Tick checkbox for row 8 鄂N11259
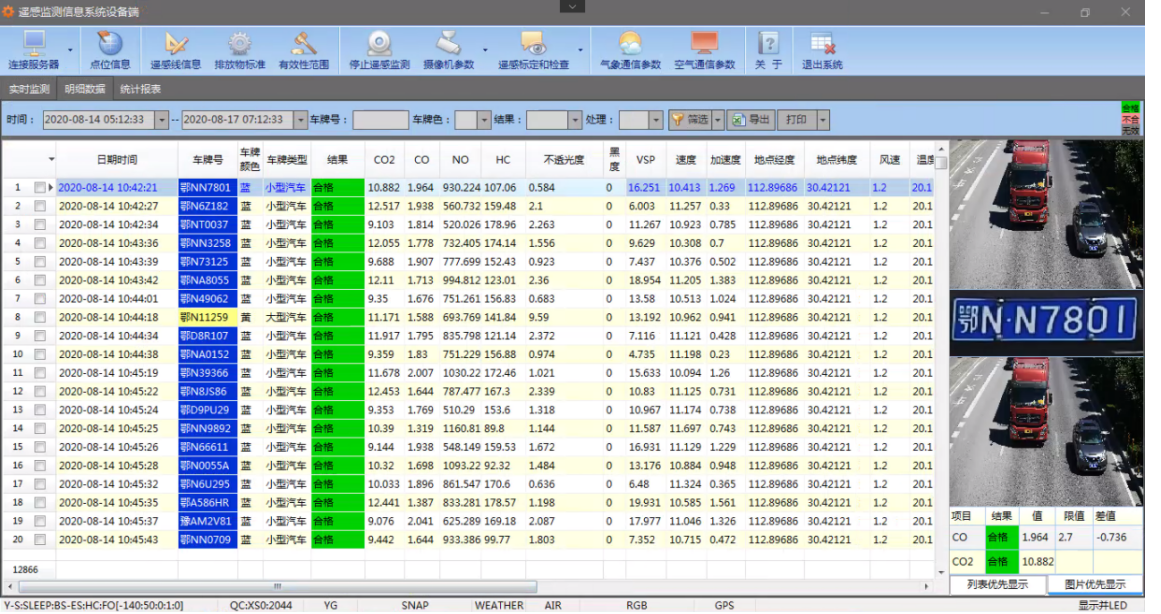1161x614 pixels. (40, 318)
